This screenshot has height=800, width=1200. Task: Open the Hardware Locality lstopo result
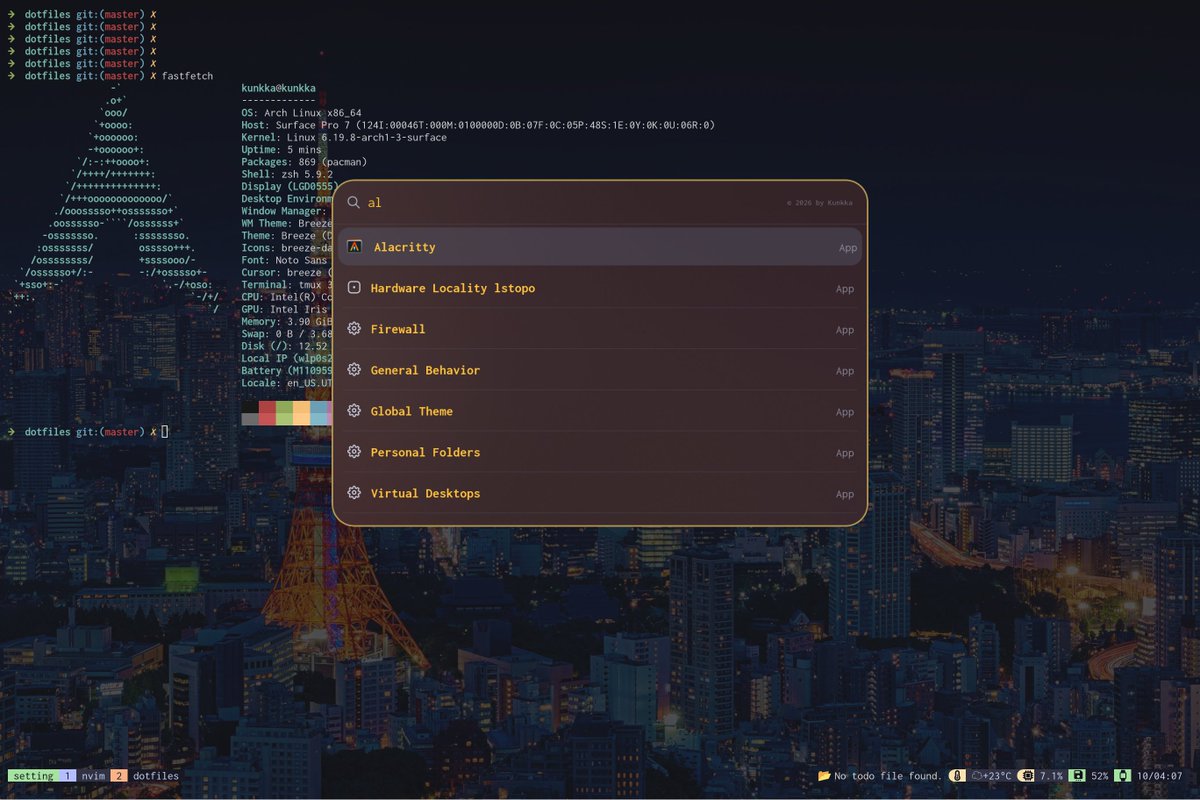[x=600, y=288]
